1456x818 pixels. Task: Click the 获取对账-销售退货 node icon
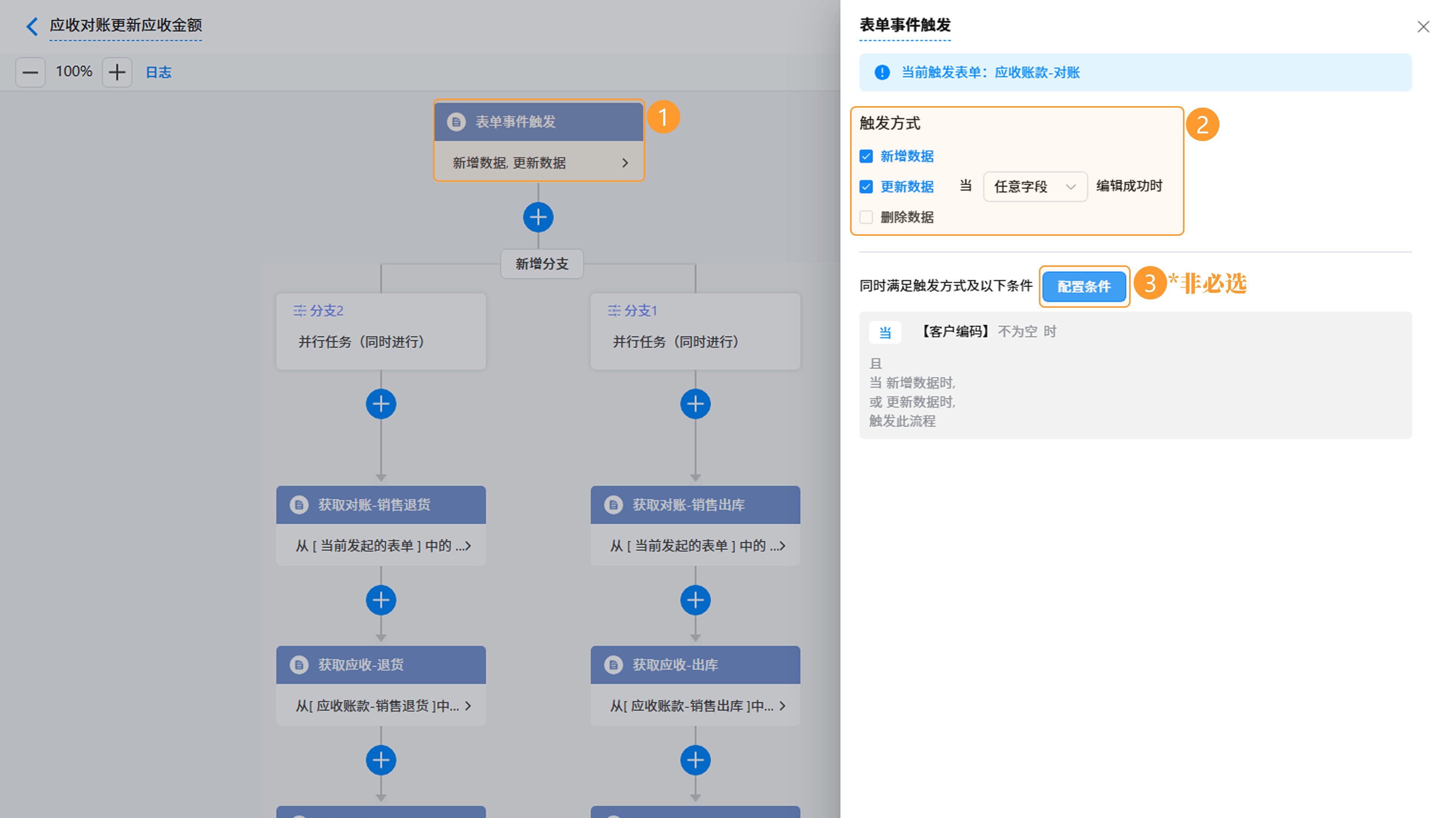(x=299, y=505)
